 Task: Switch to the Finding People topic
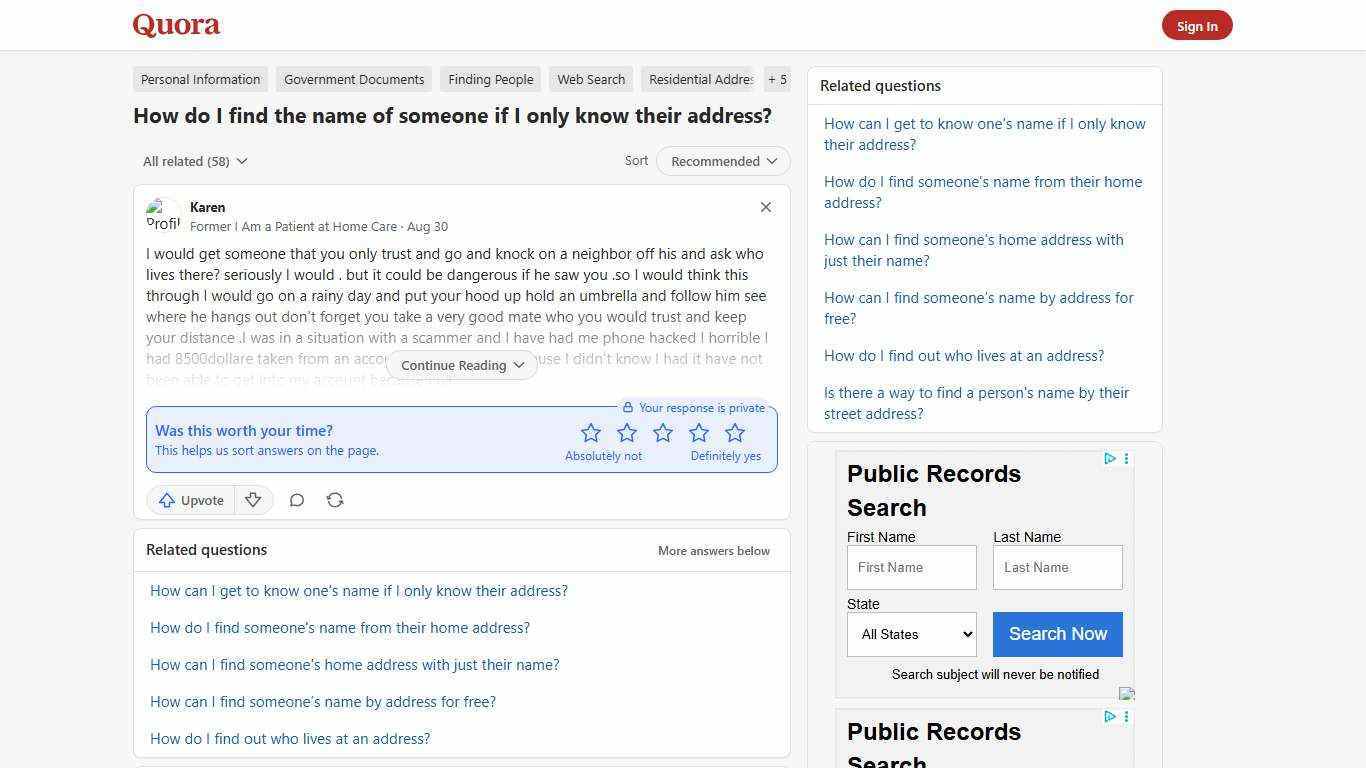coord(491,79)
